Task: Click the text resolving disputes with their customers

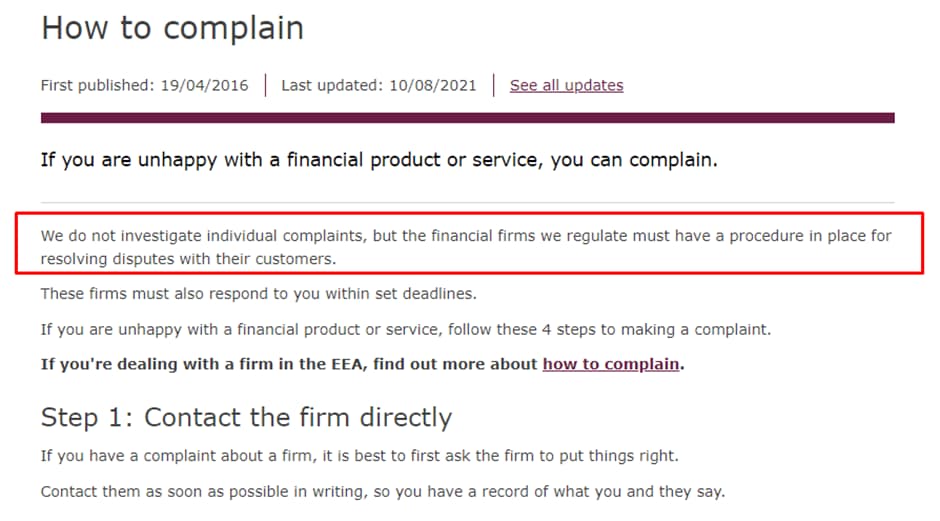Action: pos(188,259)
